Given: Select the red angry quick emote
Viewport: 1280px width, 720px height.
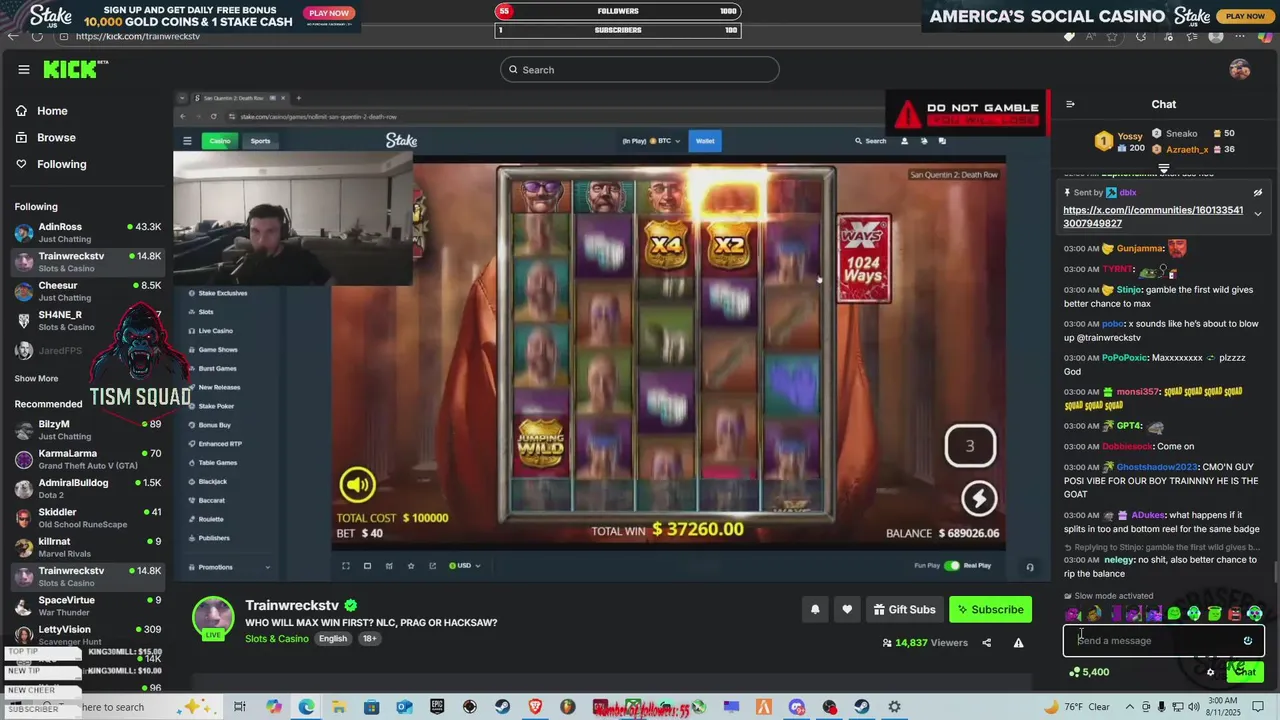Looking at the screenshot, I should 1235,613.
